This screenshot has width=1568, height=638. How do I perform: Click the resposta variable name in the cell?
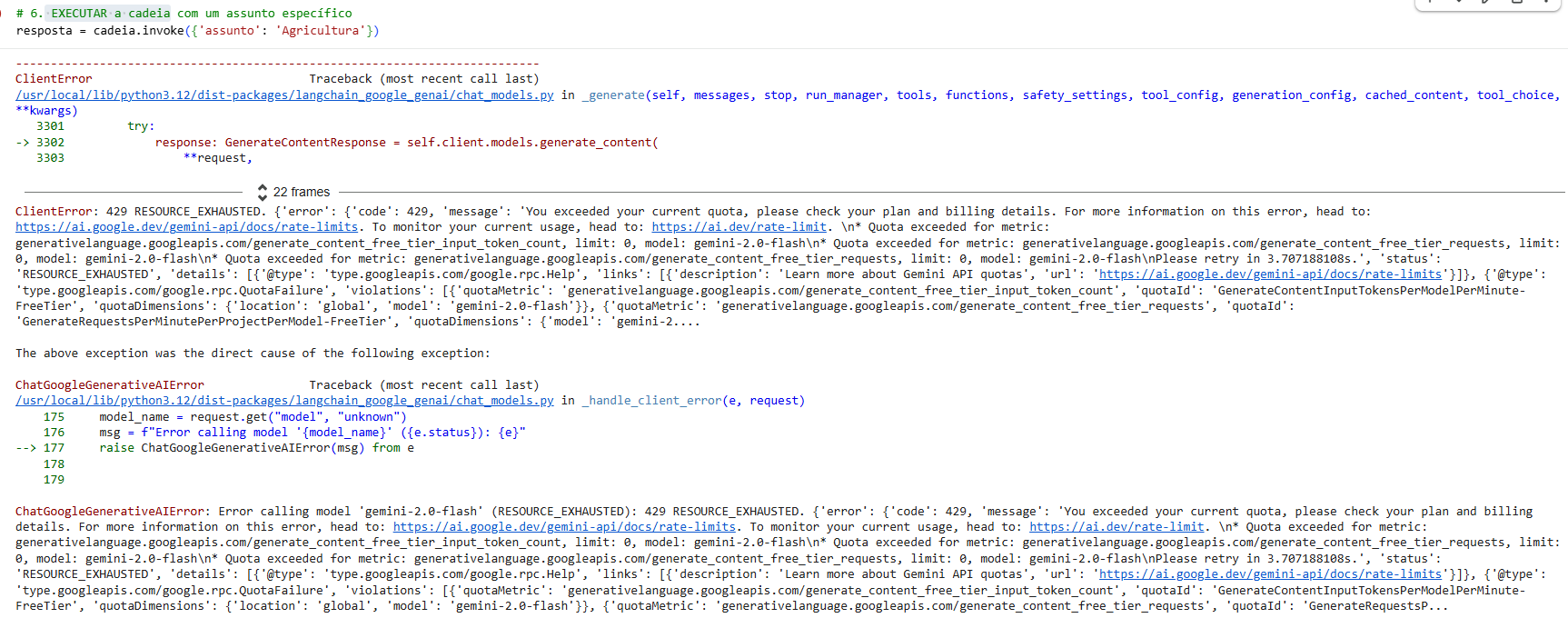point(44,31)
